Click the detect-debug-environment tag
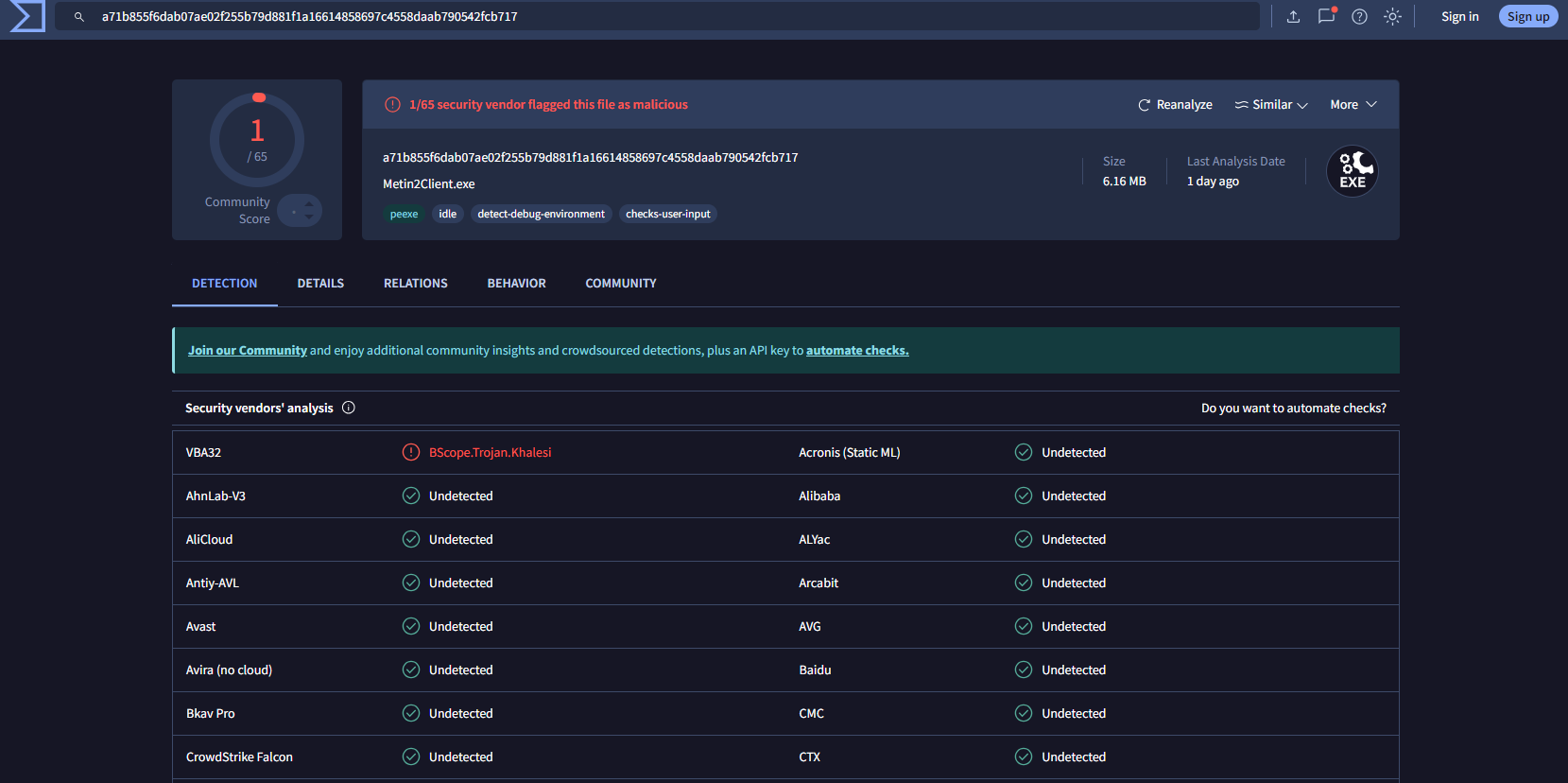1568x783 pixels. coord(542,214)
